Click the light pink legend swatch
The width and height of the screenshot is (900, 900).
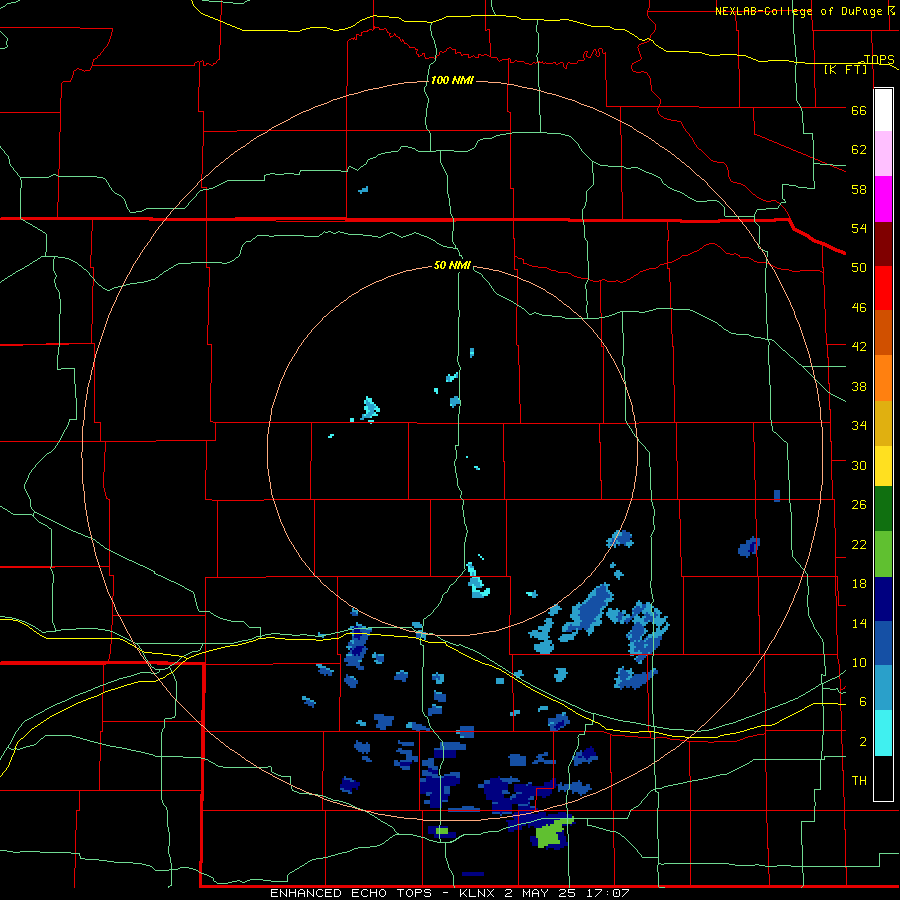pos(883,154)
